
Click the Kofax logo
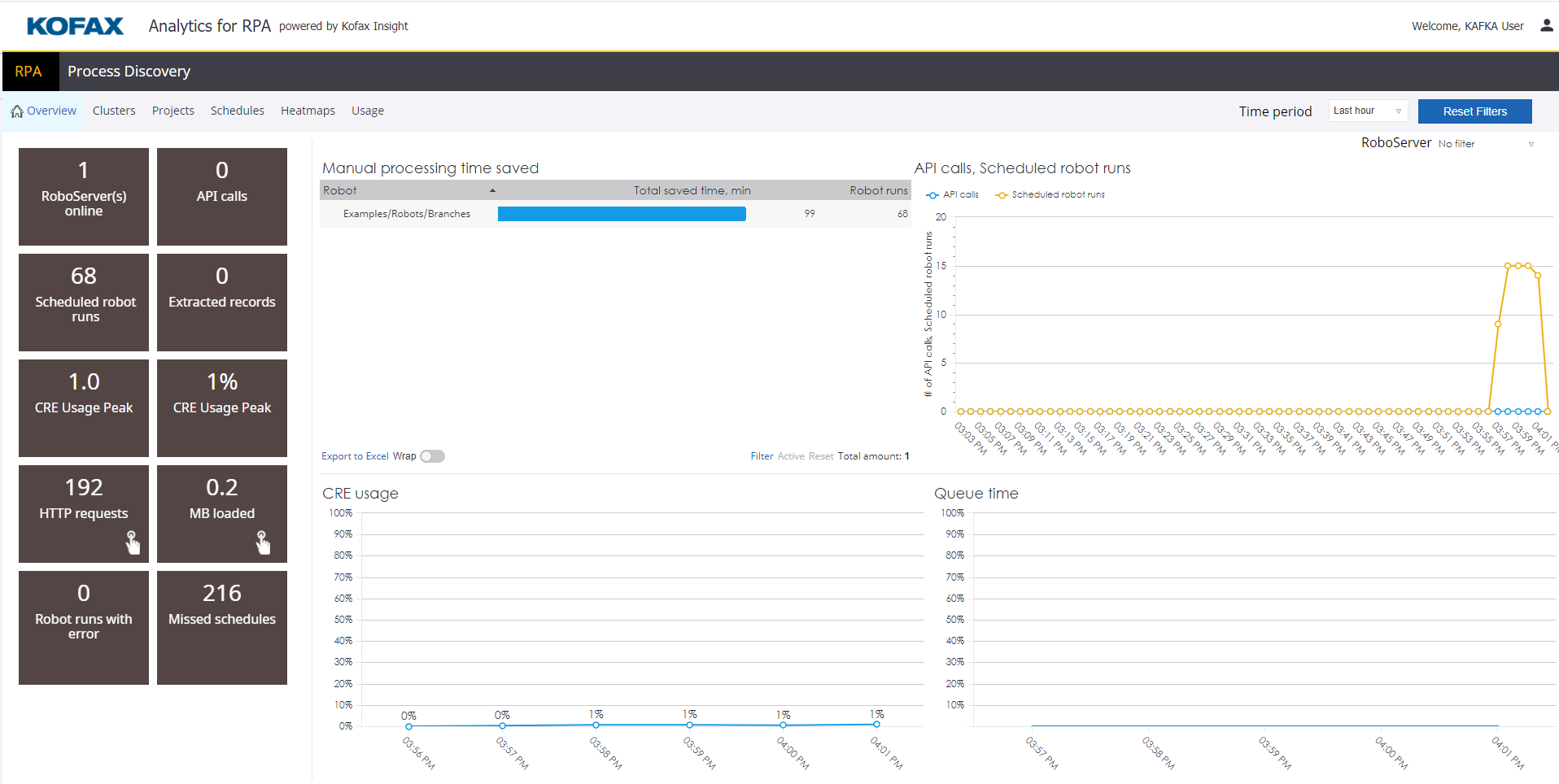tap(76, 26)
